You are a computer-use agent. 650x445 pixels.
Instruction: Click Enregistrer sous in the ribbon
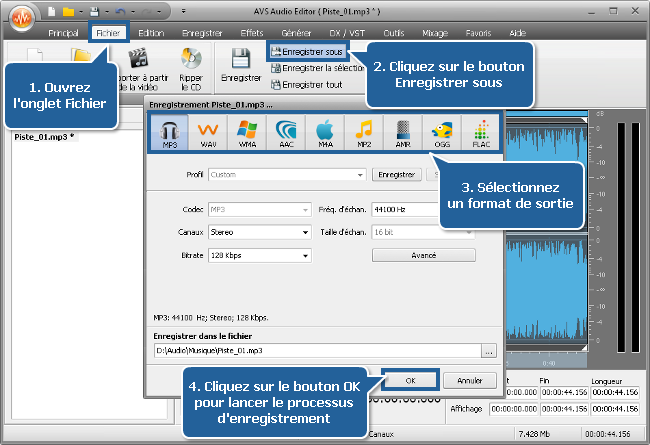(x=307, y=51)
